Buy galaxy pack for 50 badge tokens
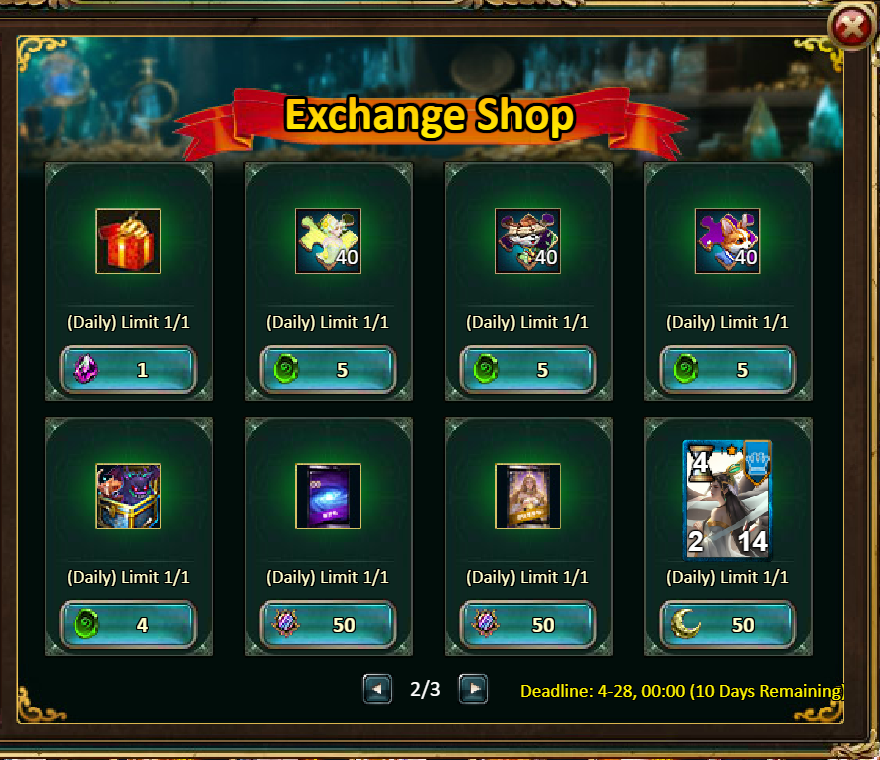 pyautogui.click(x=328, y=624)
